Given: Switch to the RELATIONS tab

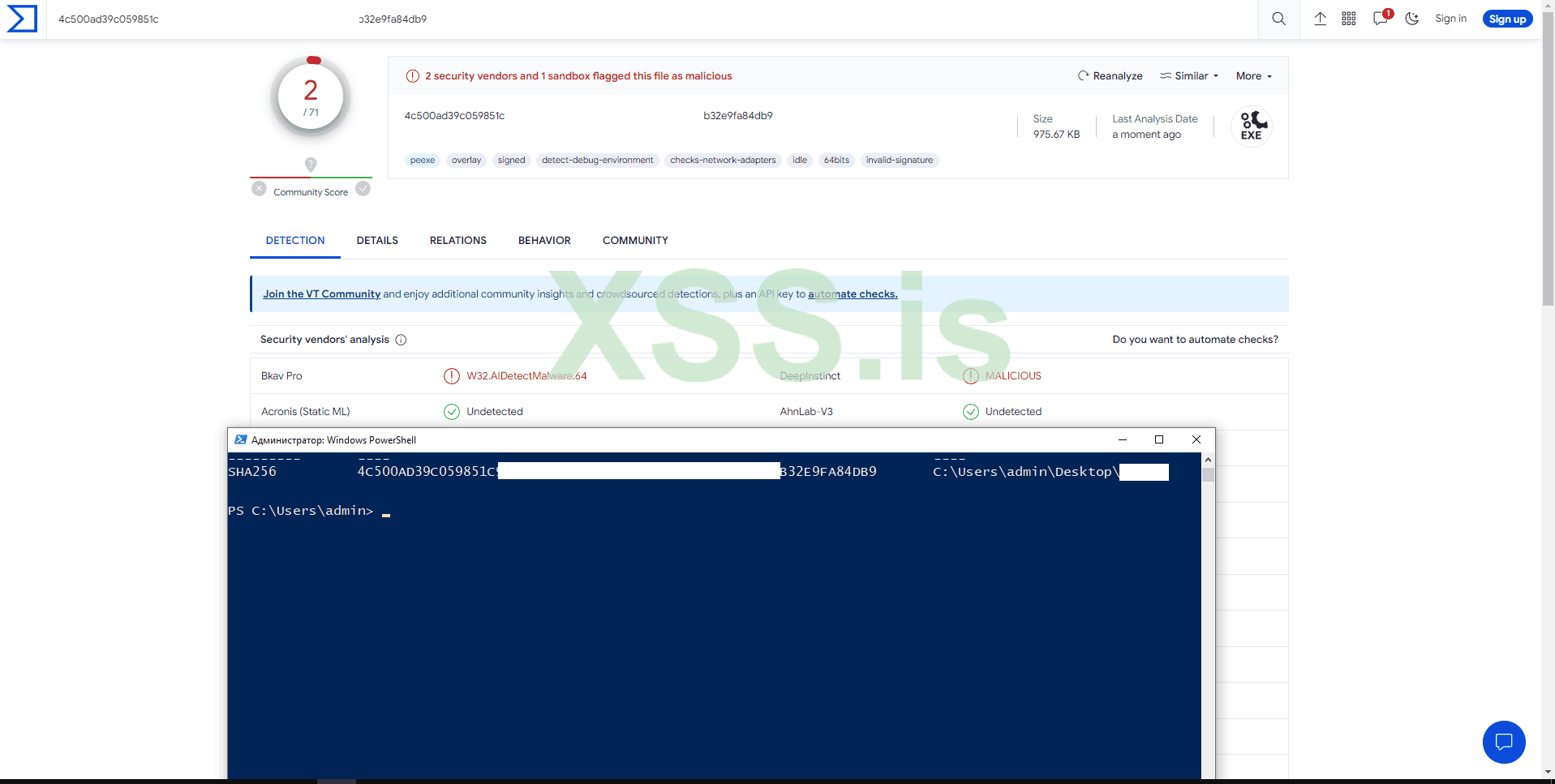Looking at the screenshot, I should (x=458, y=241).
